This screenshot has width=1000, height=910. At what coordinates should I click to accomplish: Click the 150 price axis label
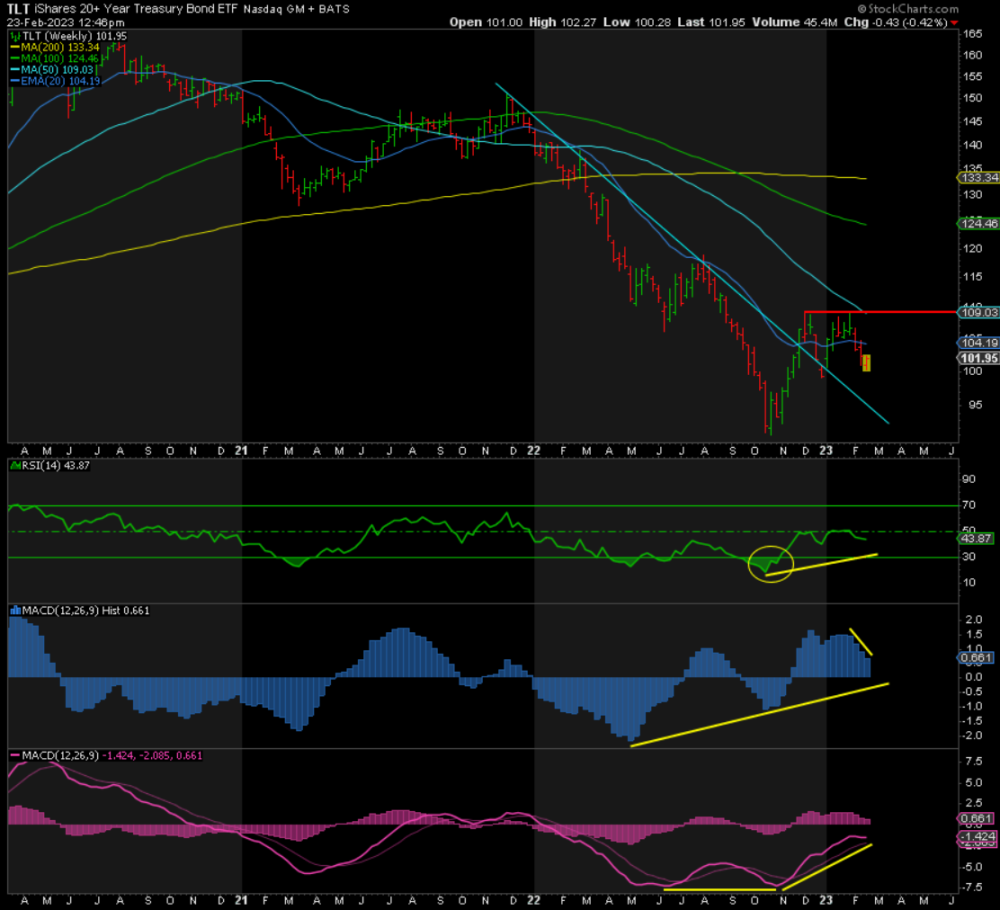[x=973, y=98]
